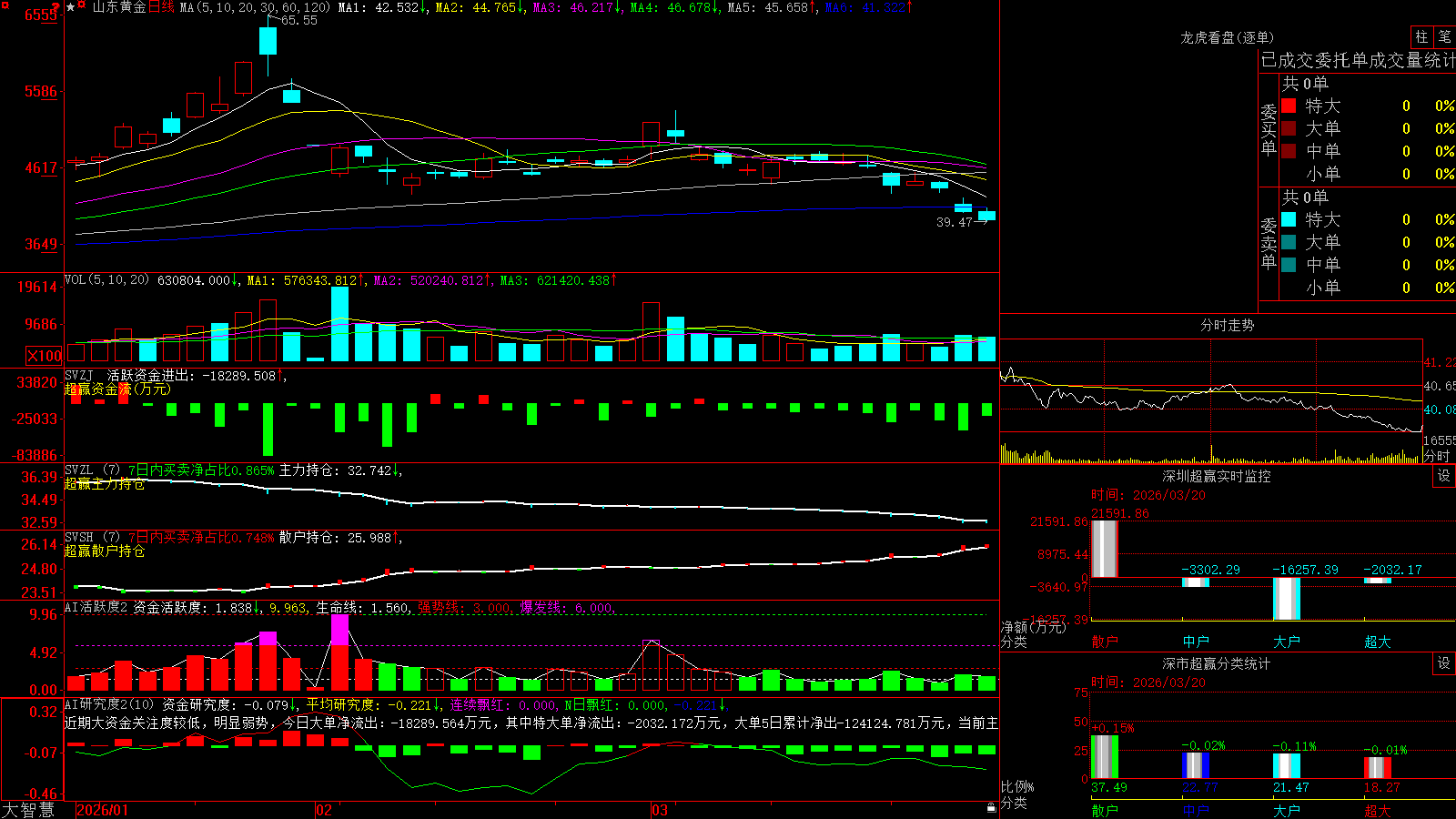Click the 大智慧 logo label

coord(28,810)
